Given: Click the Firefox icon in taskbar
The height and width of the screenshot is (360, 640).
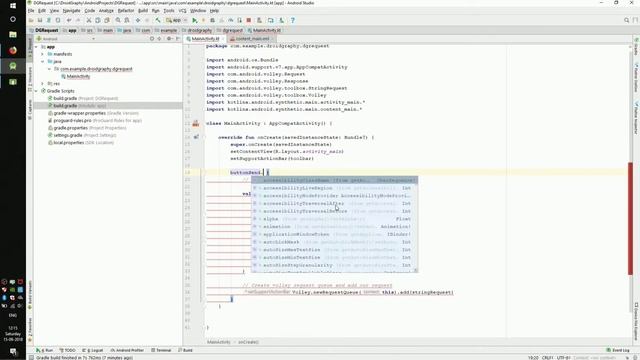Looking at the screenshot, I should (x=13, y=50).
